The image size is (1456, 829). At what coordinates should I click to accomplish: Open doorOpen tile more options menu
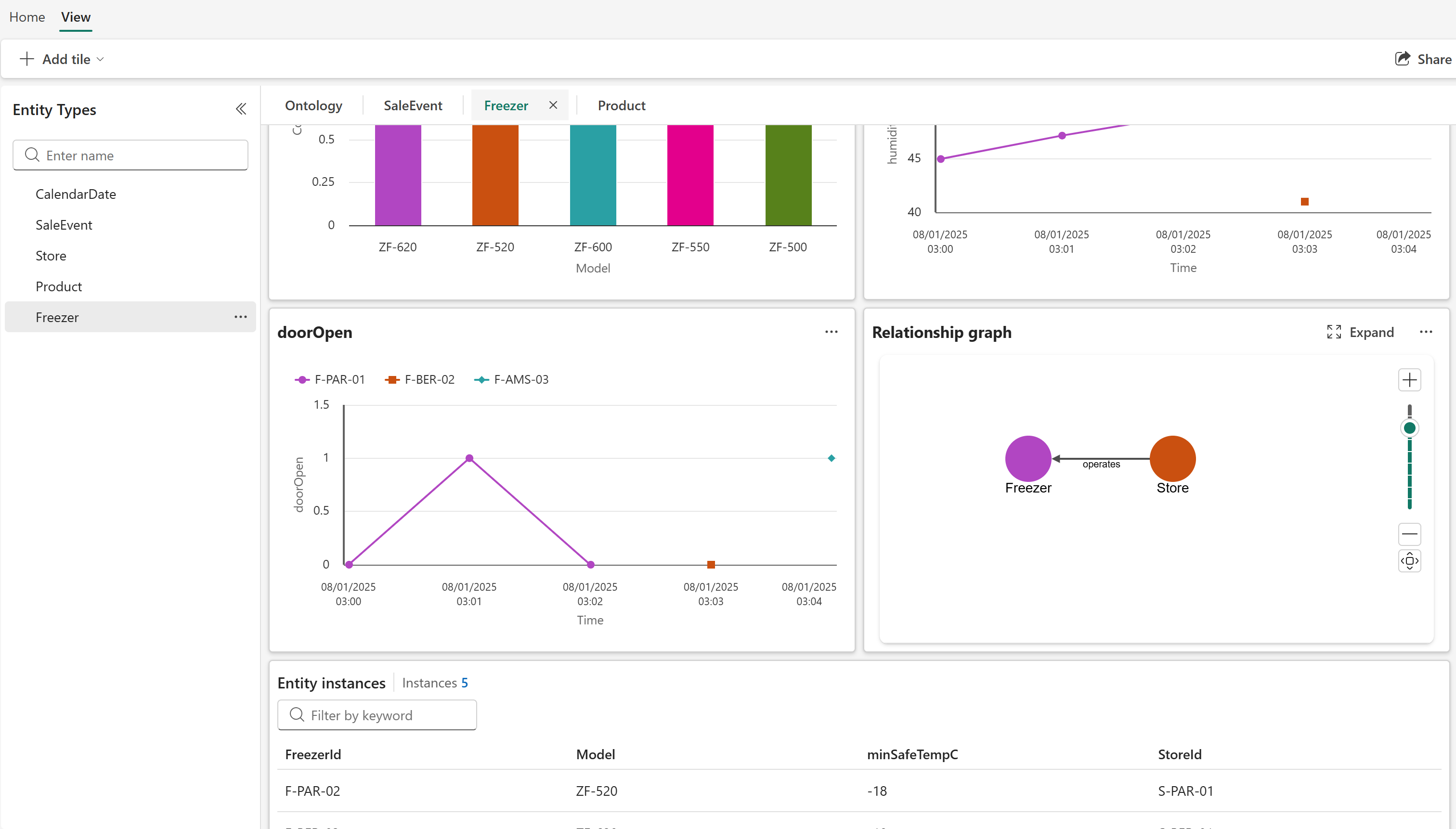tap(831, 332)
